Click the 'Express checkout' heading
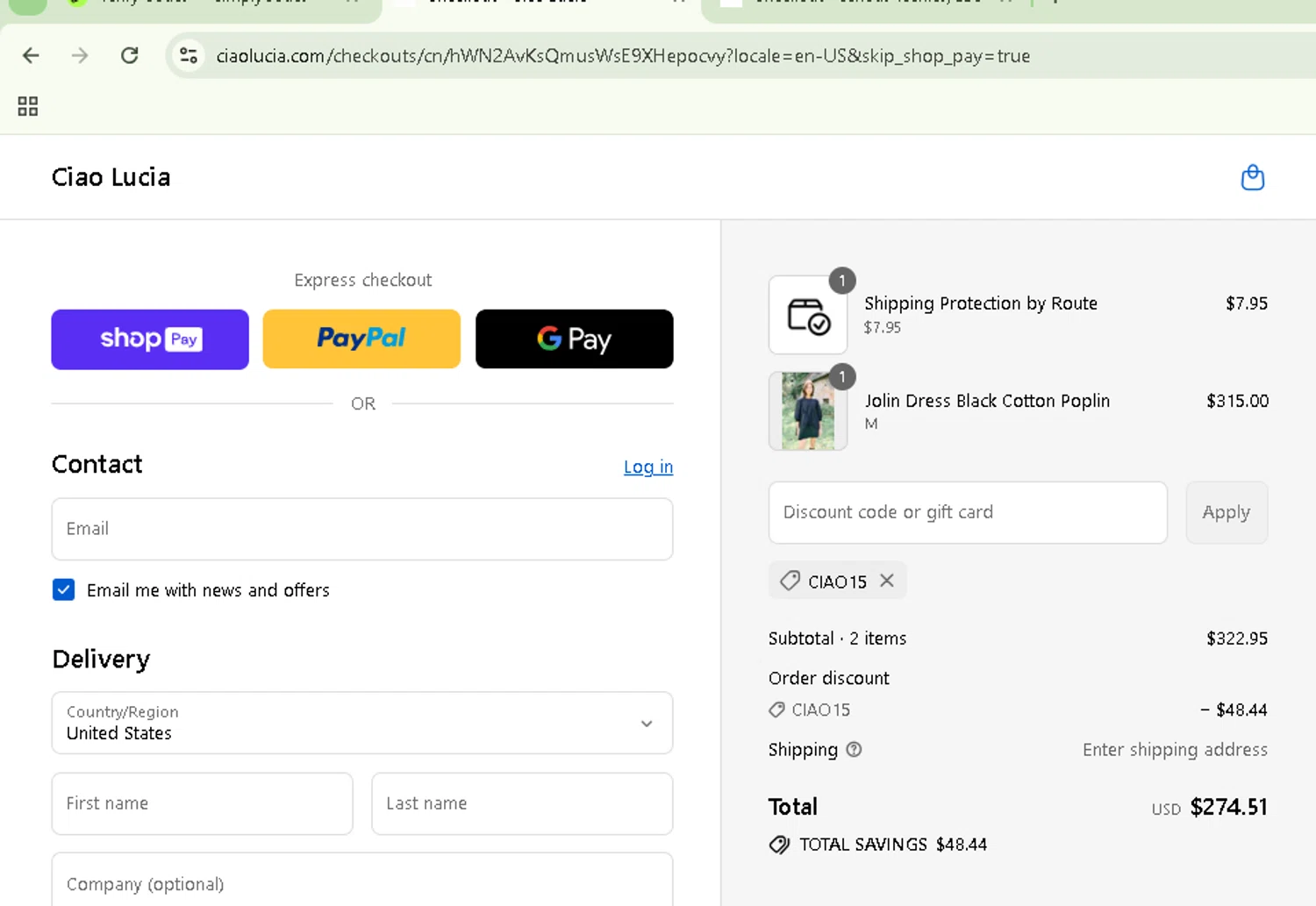The height and width of the screenshot is (906, 1316). tap(362, 280)
